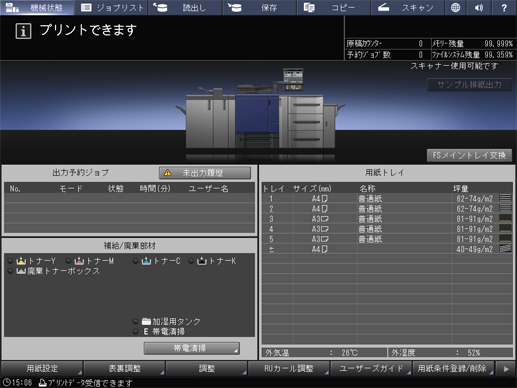Screen dimensions: 517x388
Task: Switch to the スキャン tab
Action: pyautogui.click(x=408, y=7)
